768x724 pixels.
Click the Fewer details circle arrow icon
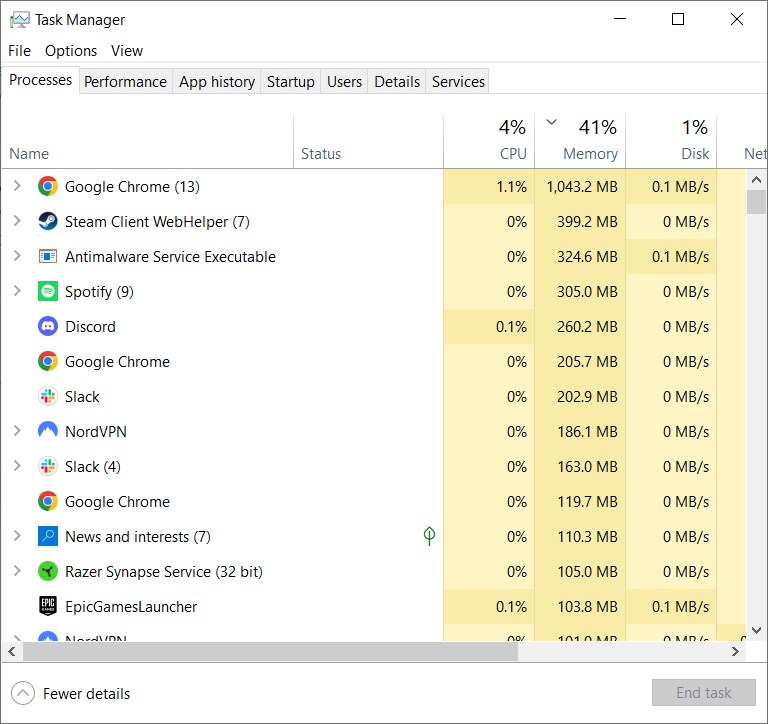click(x=23, y=693)
